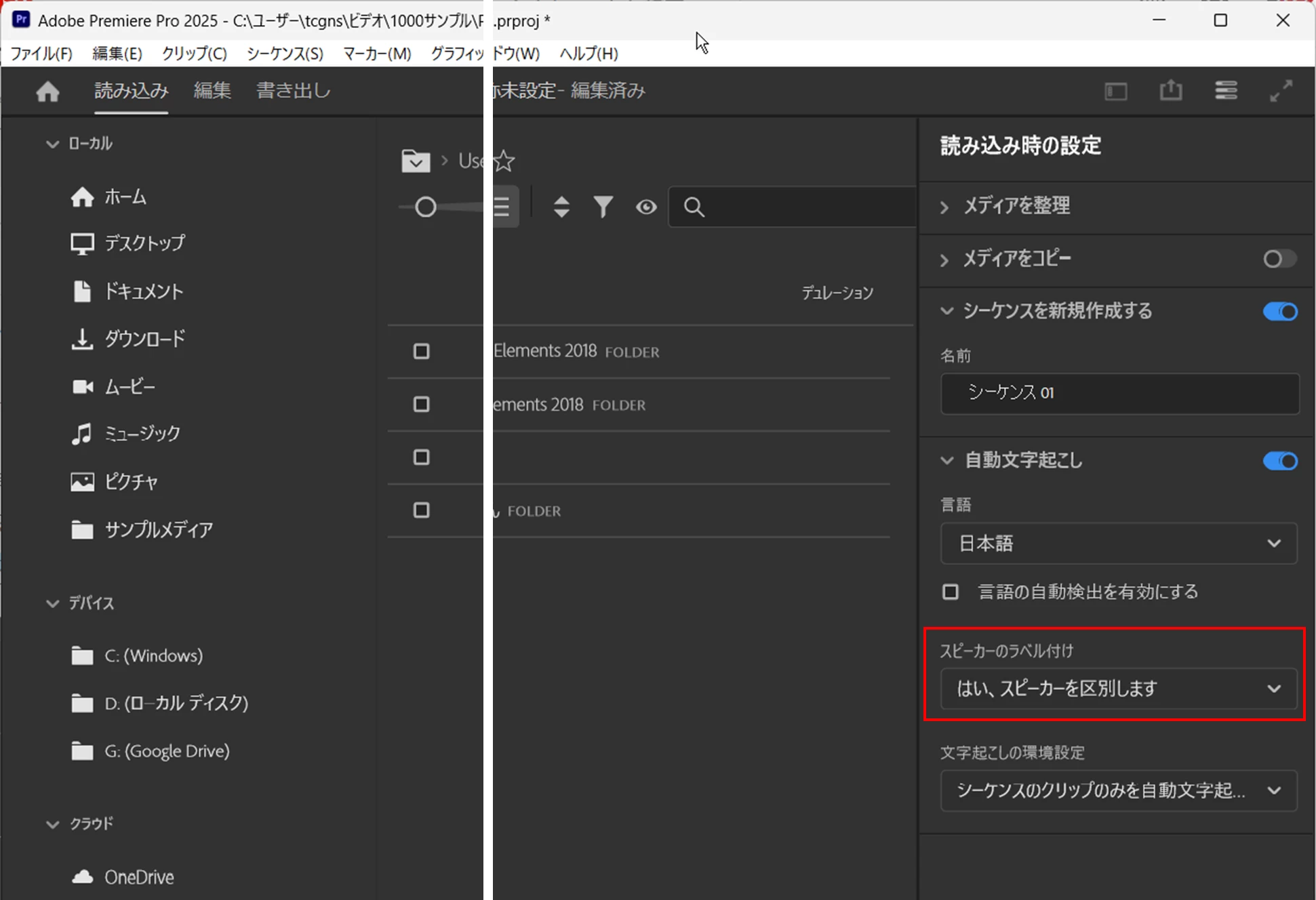The image size is (1316, 900).
Task: Open the filter funnel icon
Action: [x=603, y=207]
